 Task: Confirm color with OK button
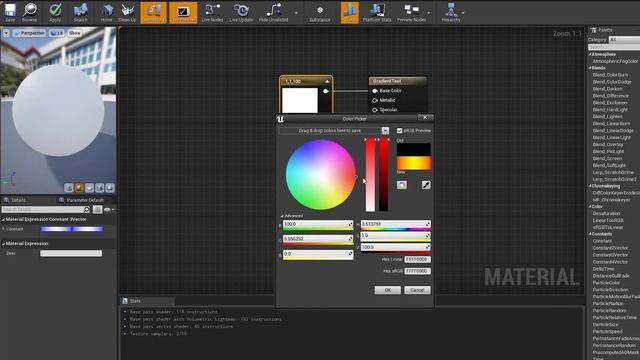(387, 290)
